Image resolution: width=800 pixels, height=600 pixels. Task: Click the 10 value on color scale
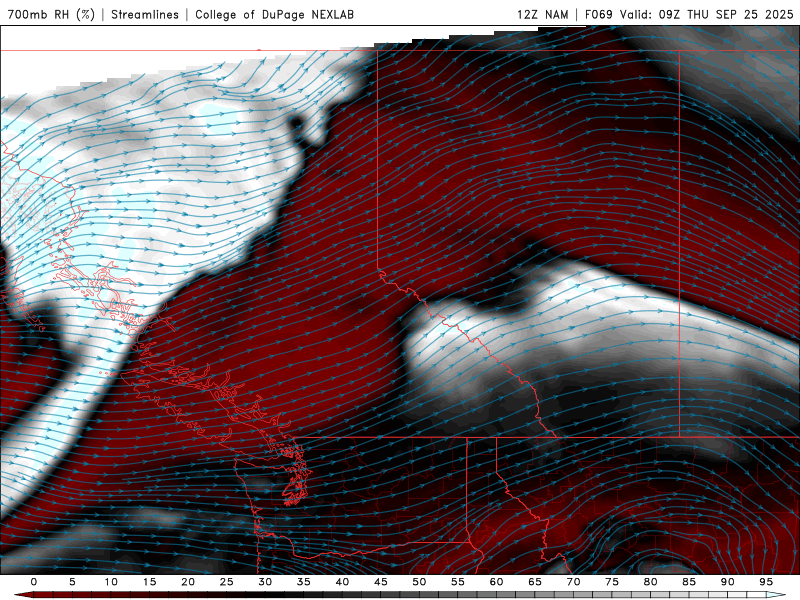[x=111, y=582]
